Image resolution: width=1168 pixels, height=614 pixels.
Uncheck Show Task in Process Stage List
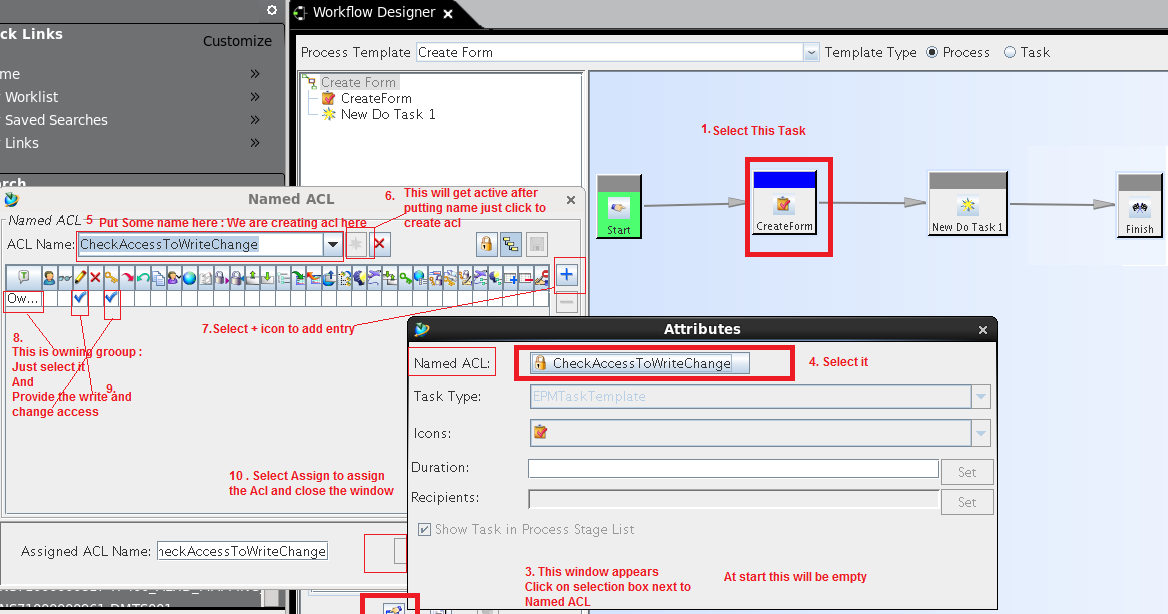tap(424, 529)
